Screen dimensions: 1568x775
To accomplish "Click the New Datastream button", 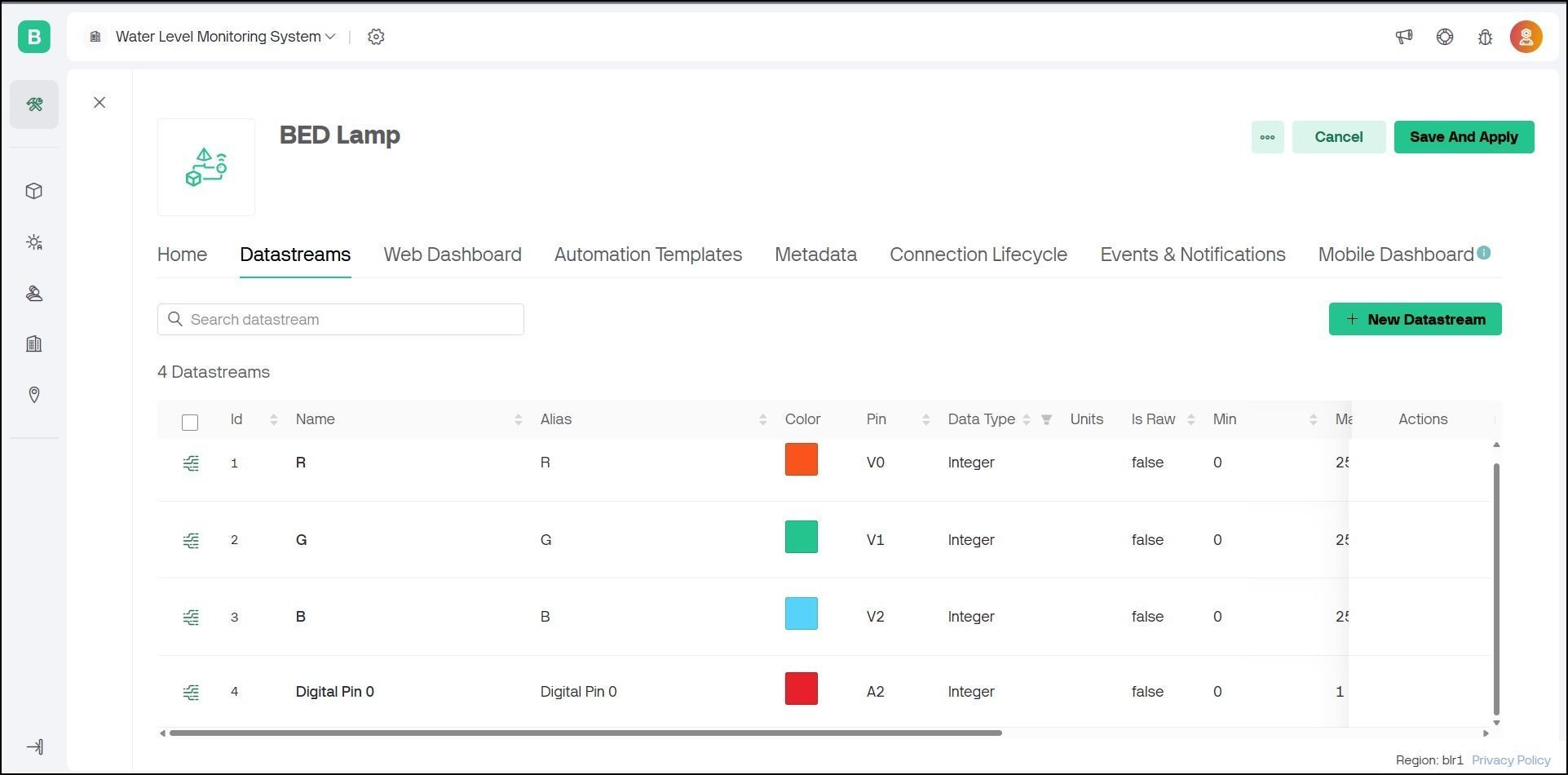I will [x=1415, y=319].
